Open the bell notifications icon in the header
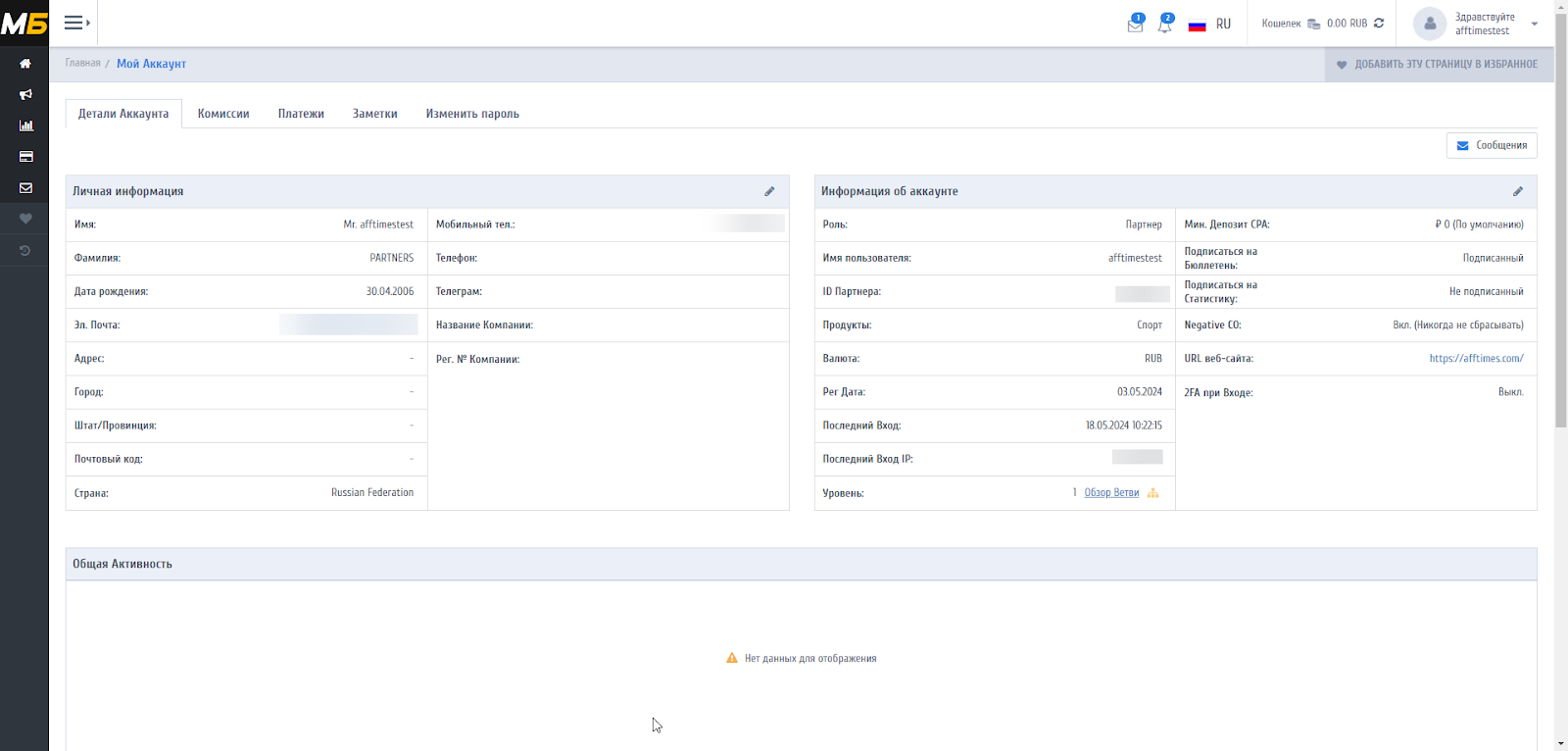This screenshot has width=1568, height=751. click(1164, 25)
